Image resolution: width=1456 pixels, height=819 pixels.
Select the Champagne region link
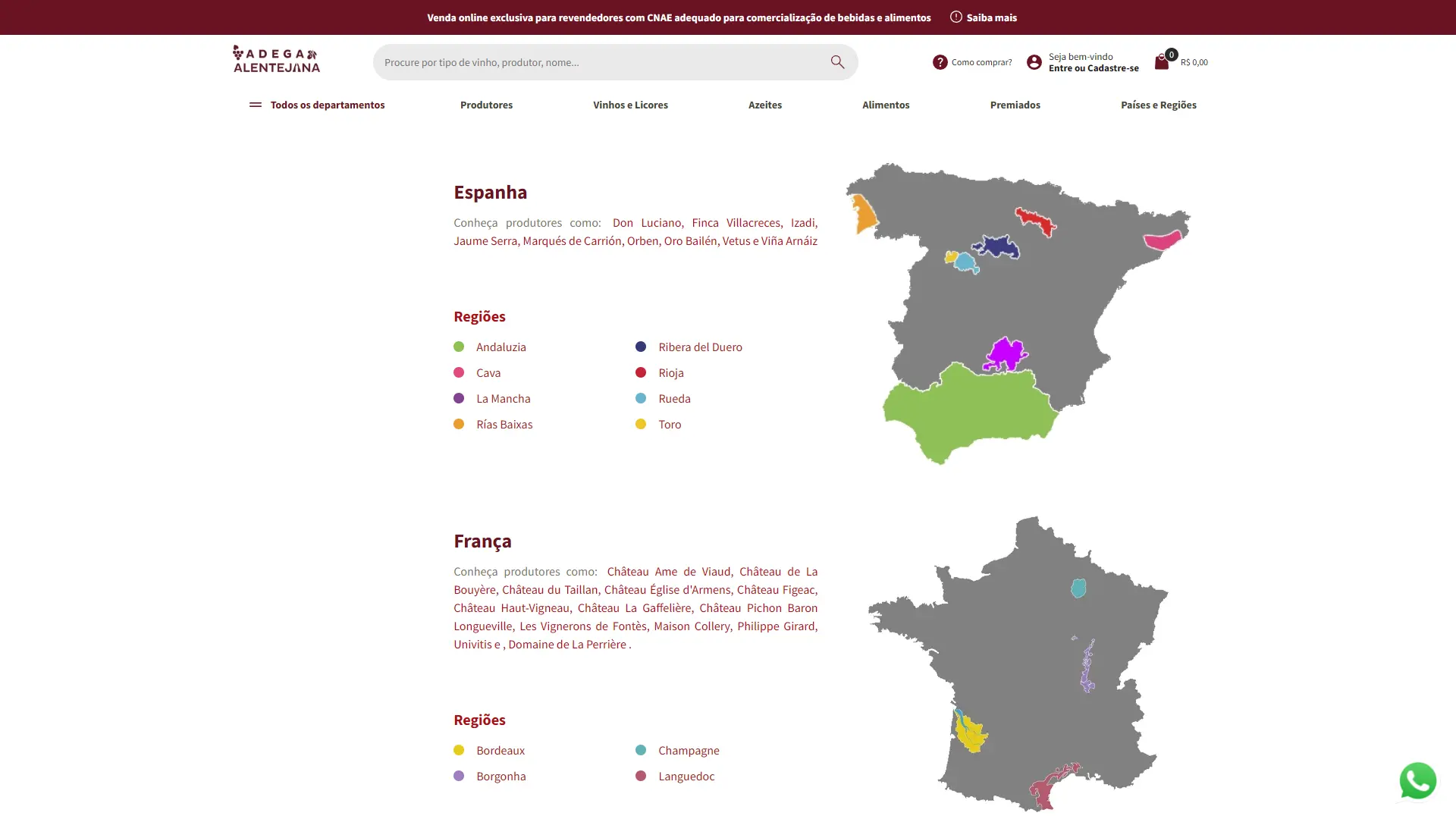689,750
